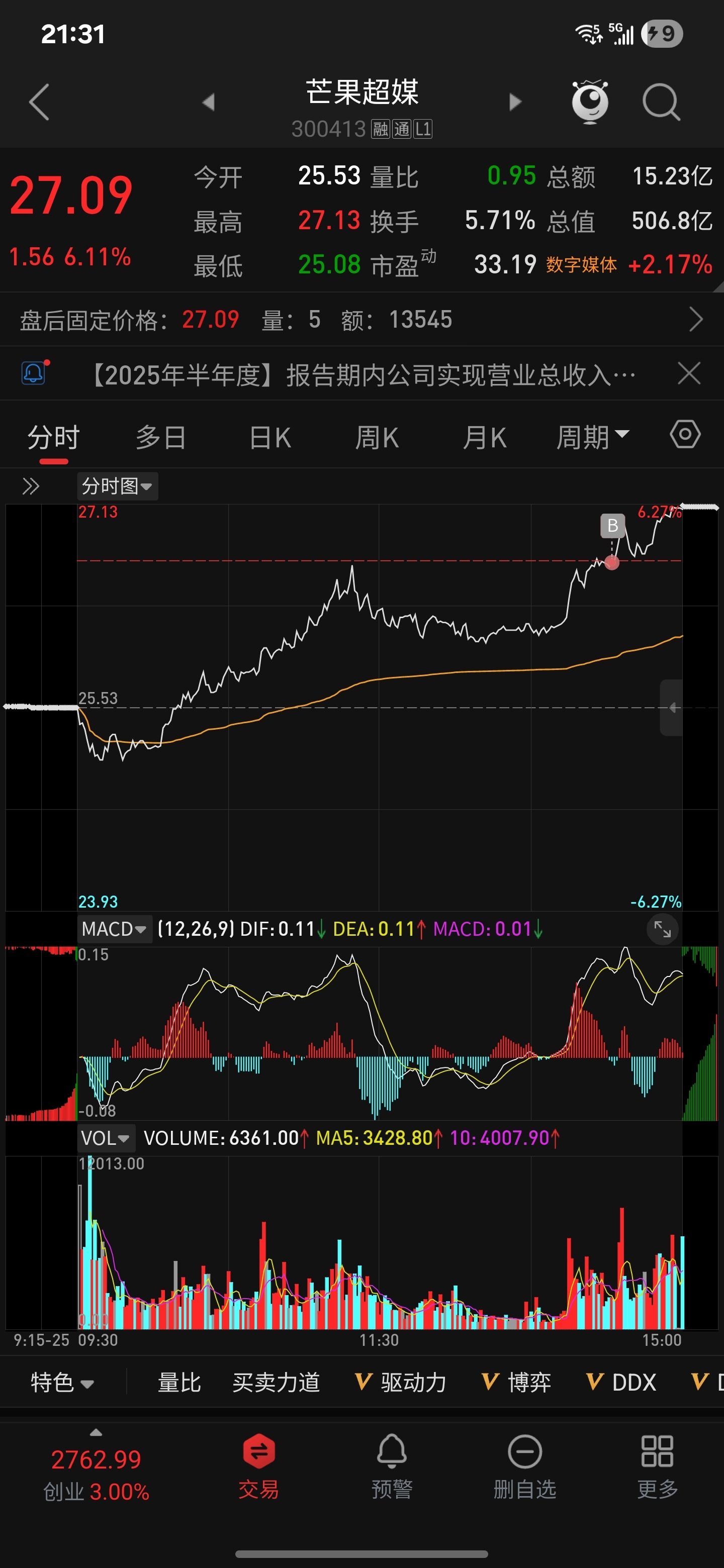The width and height of the screenshot is (724, 1568).
Task: Switch to the 月K tab
Action: (x=484, y=438)
